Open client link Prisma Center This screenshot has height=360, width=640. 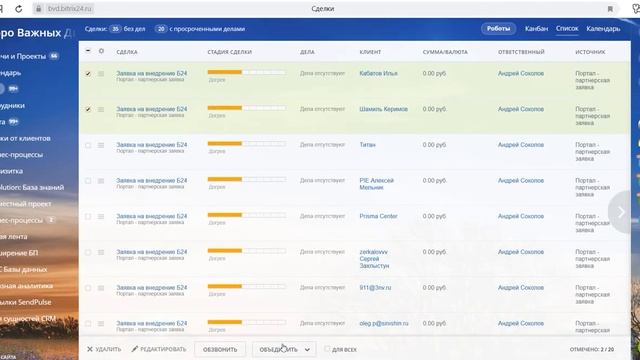pyautogui.click(x=378, y=216)
